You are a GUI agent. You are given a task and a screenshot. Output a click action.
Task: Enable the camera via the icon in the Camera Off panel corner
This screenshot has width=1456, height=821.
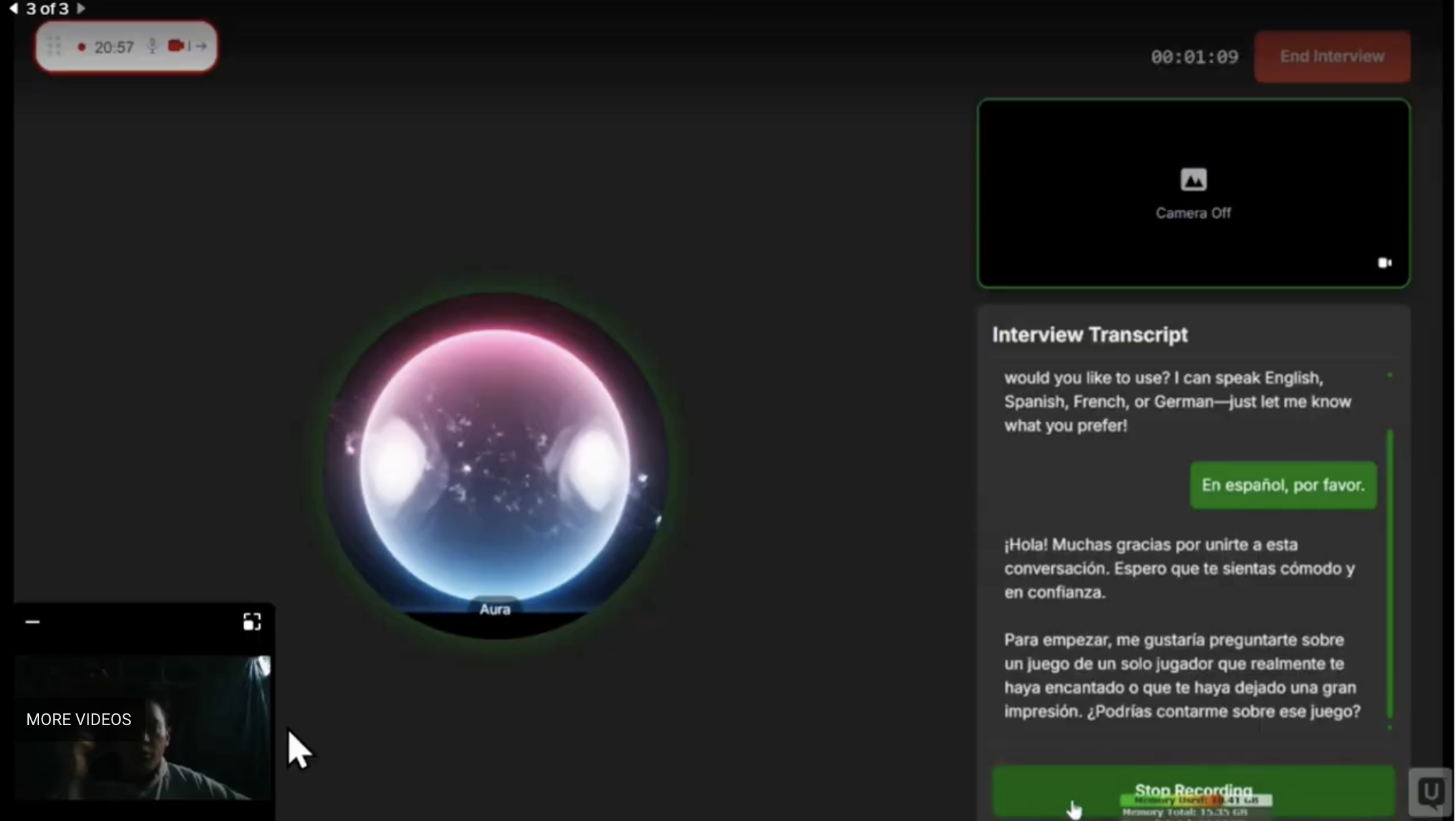point(1384,262)
